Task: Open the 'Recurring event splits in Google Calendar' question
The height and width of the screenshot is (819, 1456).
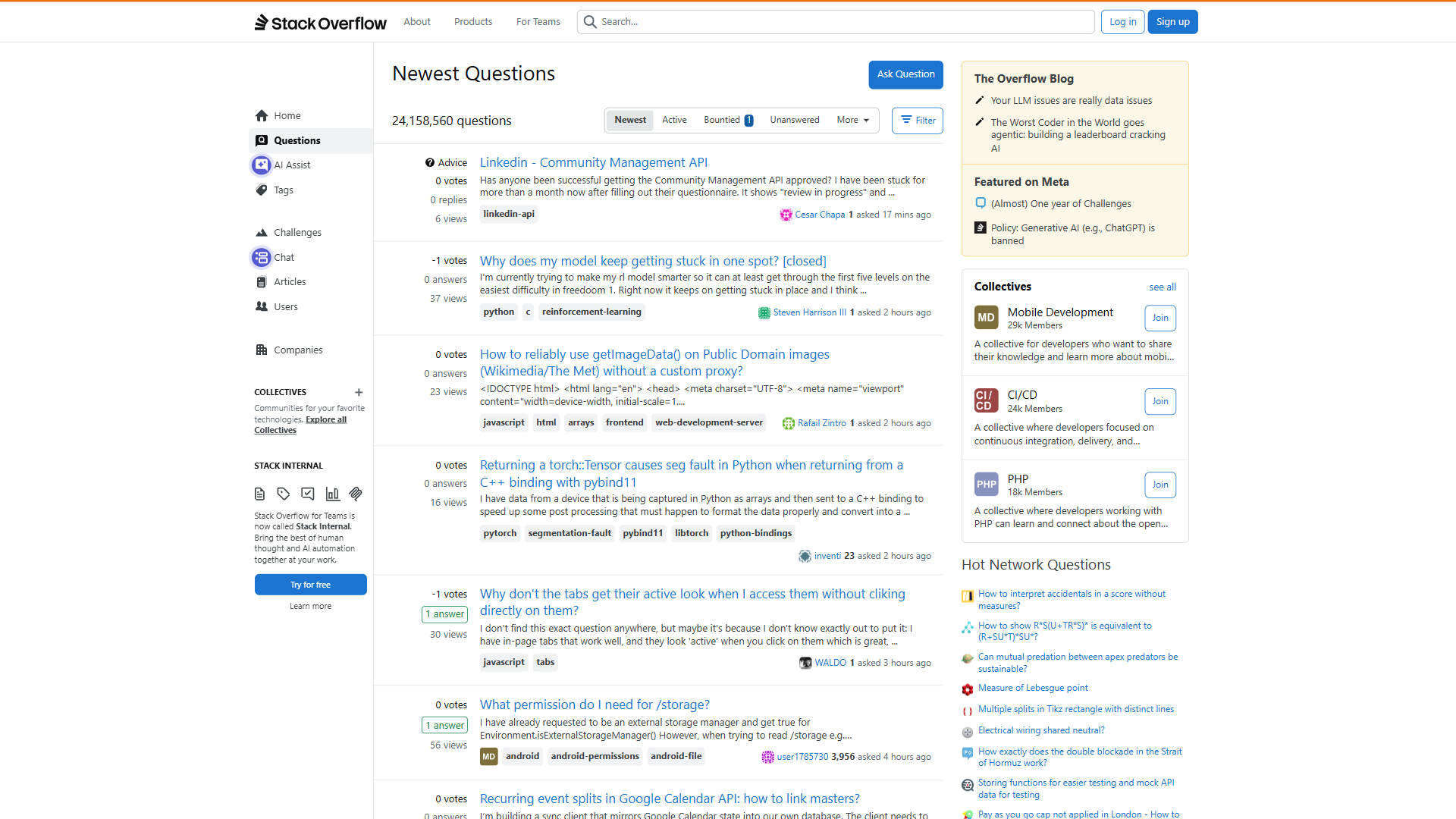Action: tap(670, 799)
